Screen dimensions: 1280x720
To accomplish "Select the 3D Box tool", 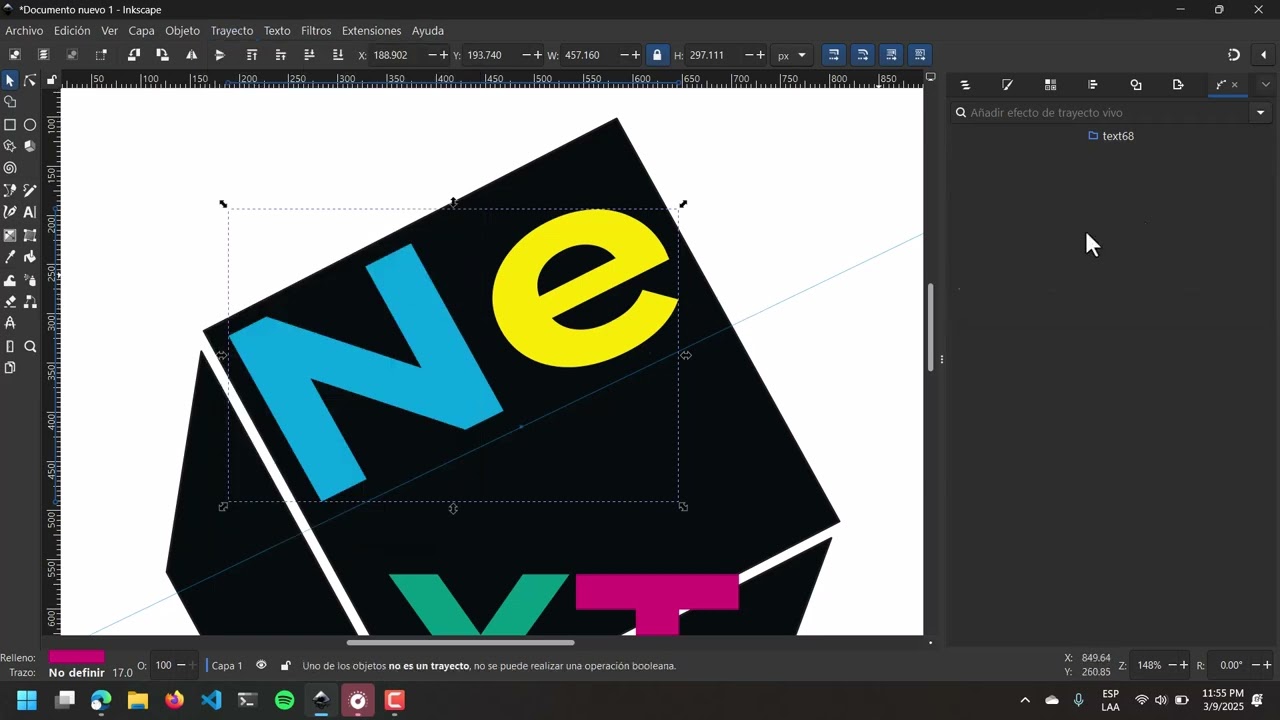I will coord(30,146).
